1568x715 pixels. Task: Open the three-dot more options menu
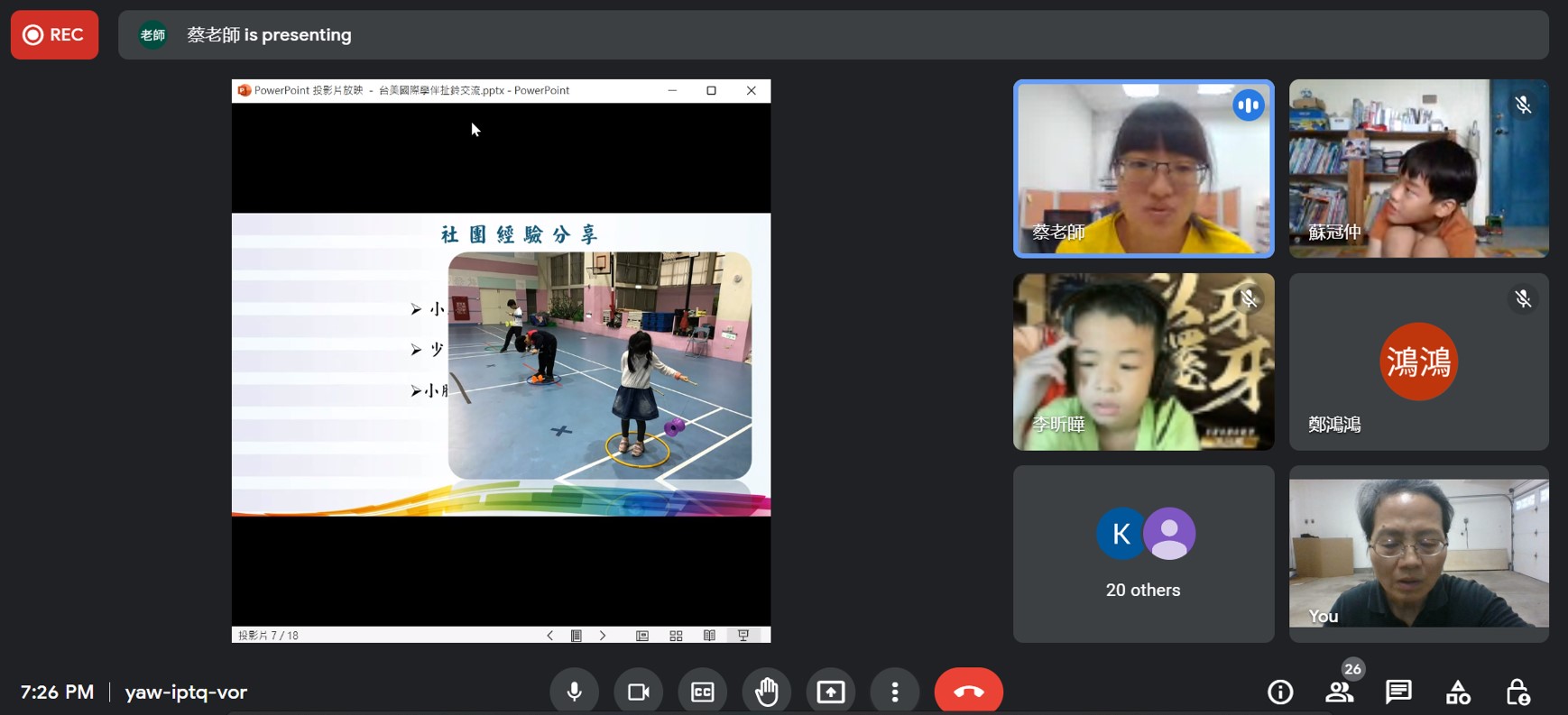[894, 692]
